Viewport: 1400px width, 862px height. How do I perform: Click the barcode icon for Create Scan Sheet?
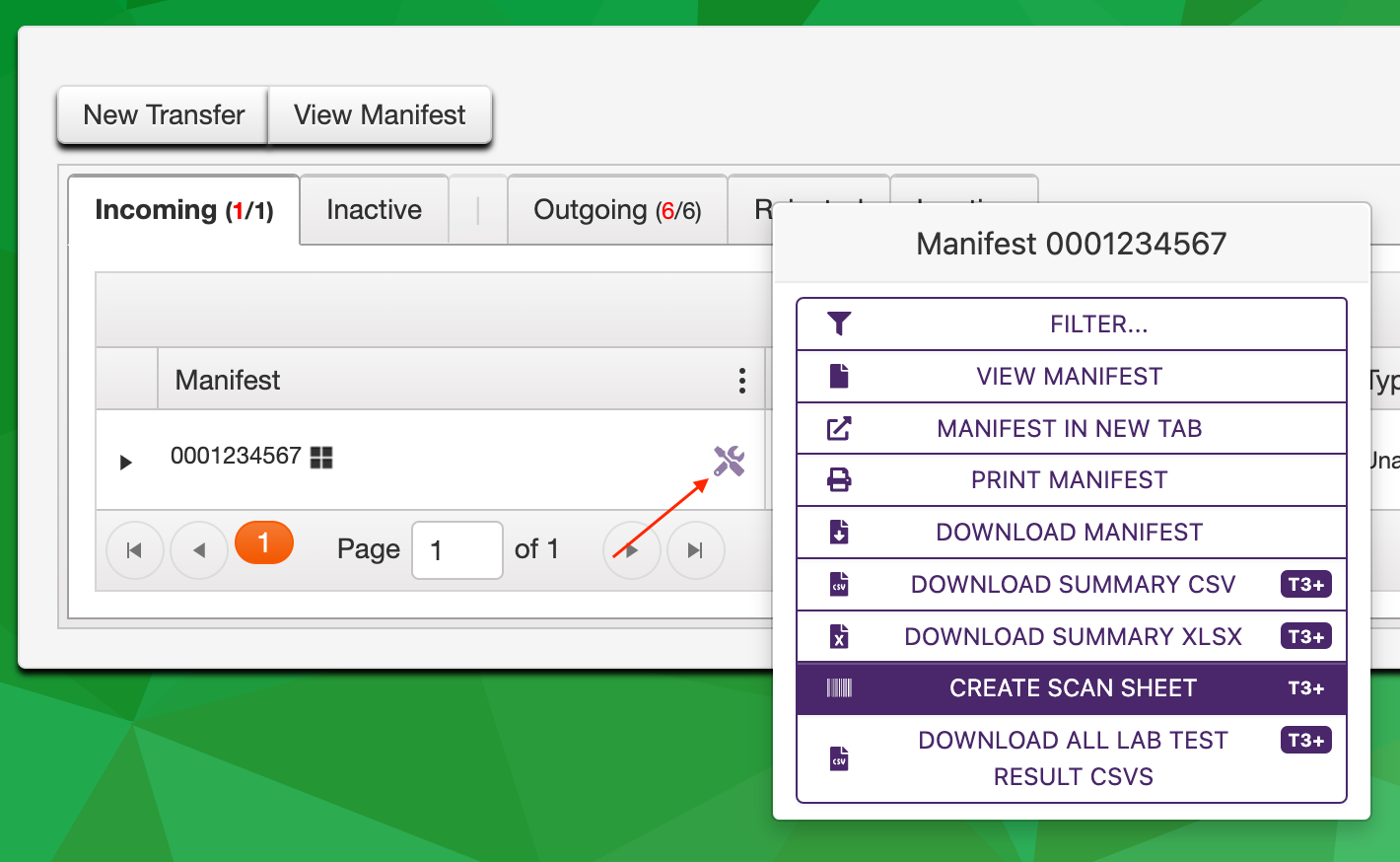tap(839, 688)
